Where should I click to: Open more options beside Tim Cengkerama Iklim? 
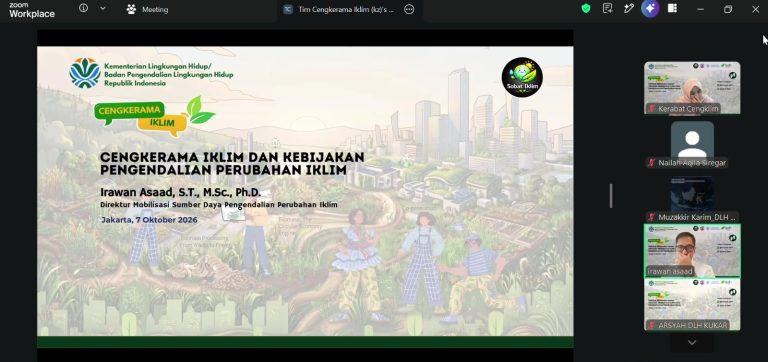tap(409, 9)
